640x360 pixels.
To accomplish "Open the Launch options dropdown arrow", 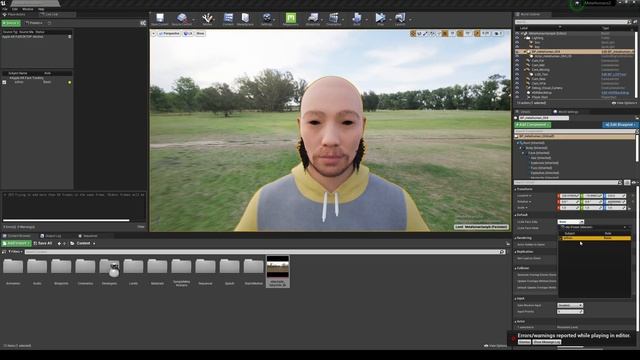I will click(410, 19).
